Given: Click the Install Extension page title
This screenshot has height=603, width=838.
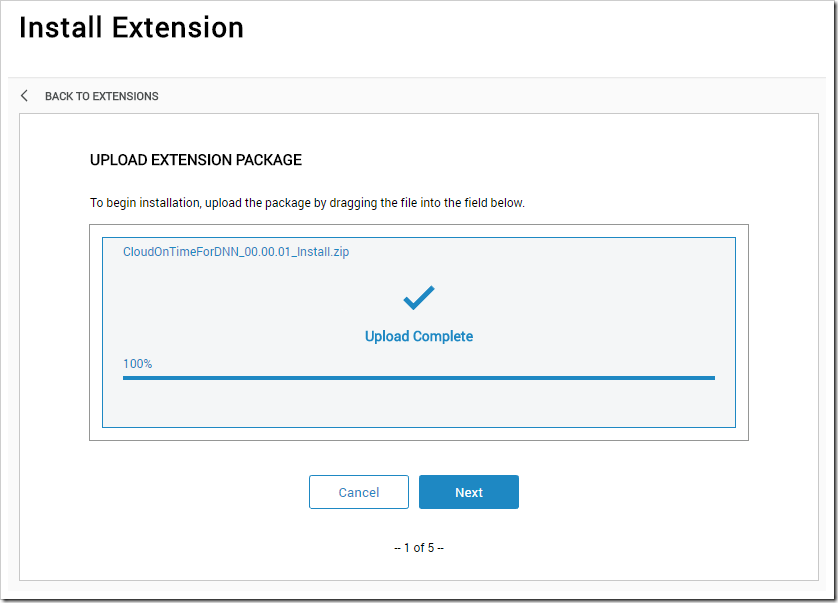Looking at the screenshot, I should [131, 27].
